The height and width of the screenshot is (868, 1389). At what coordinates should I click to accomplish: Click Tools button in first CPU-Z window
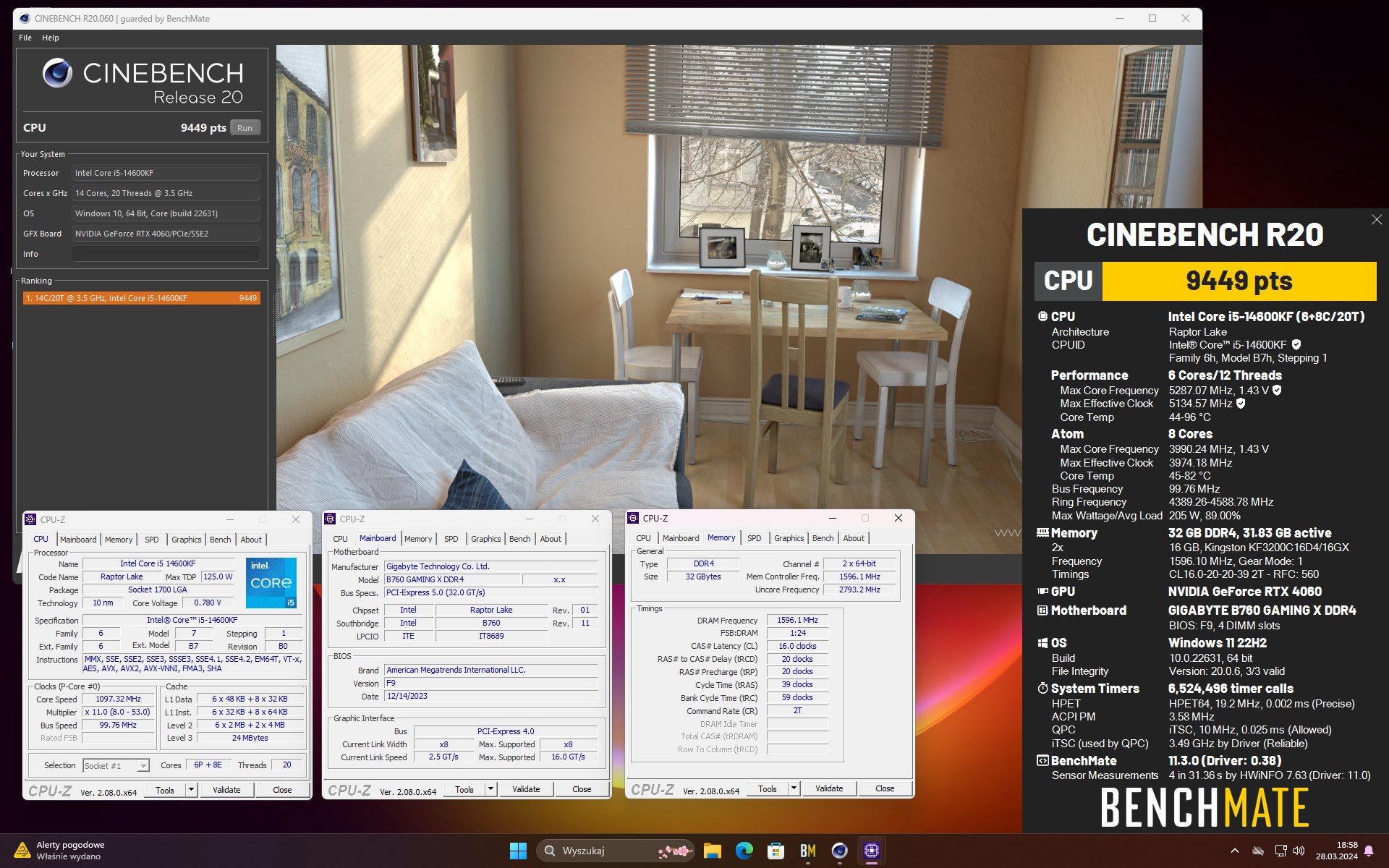[165, 790]
